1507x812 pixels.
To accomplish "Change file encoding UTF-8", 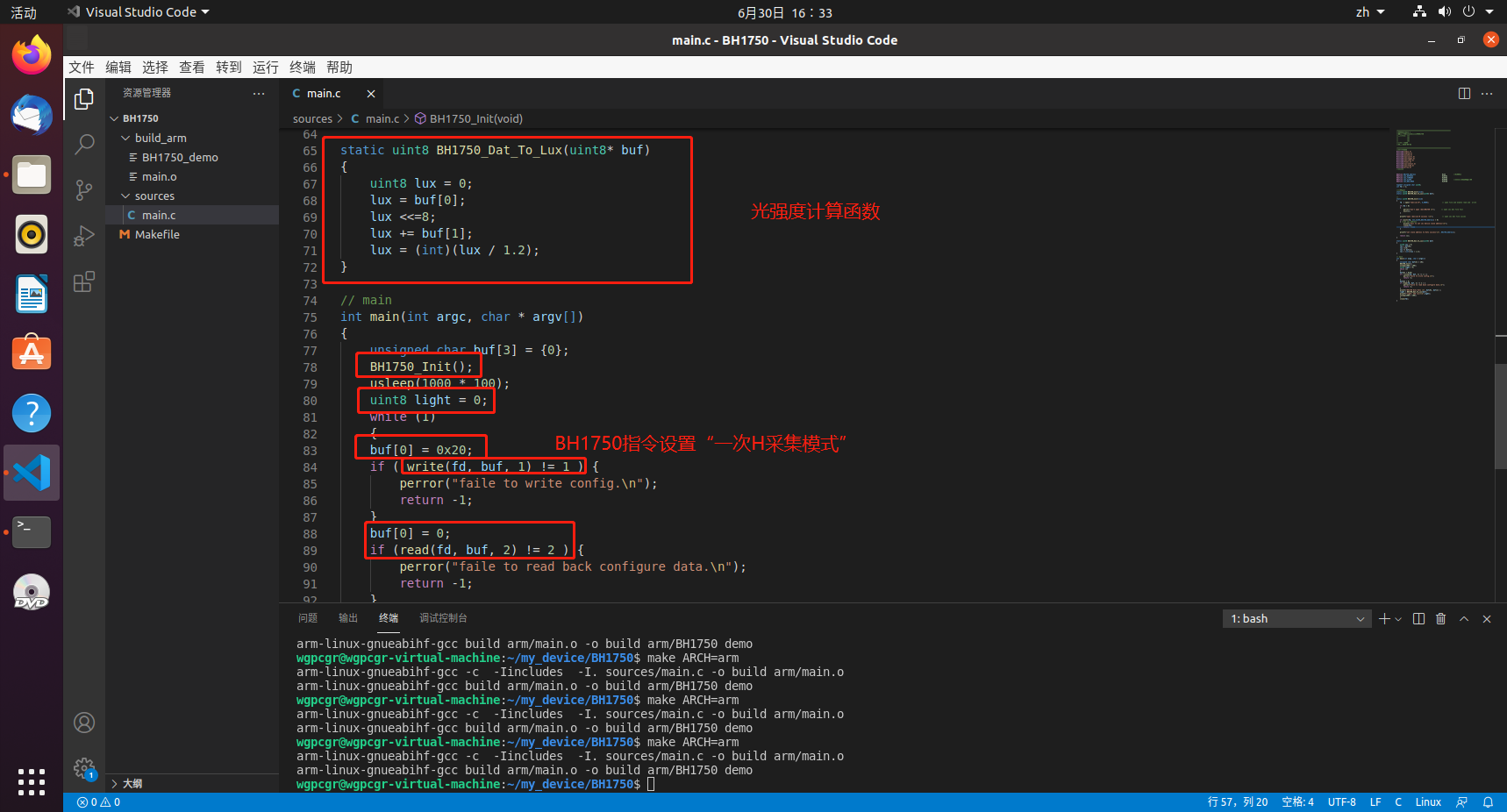I will pyautogui.click(x=1341, y=802).
